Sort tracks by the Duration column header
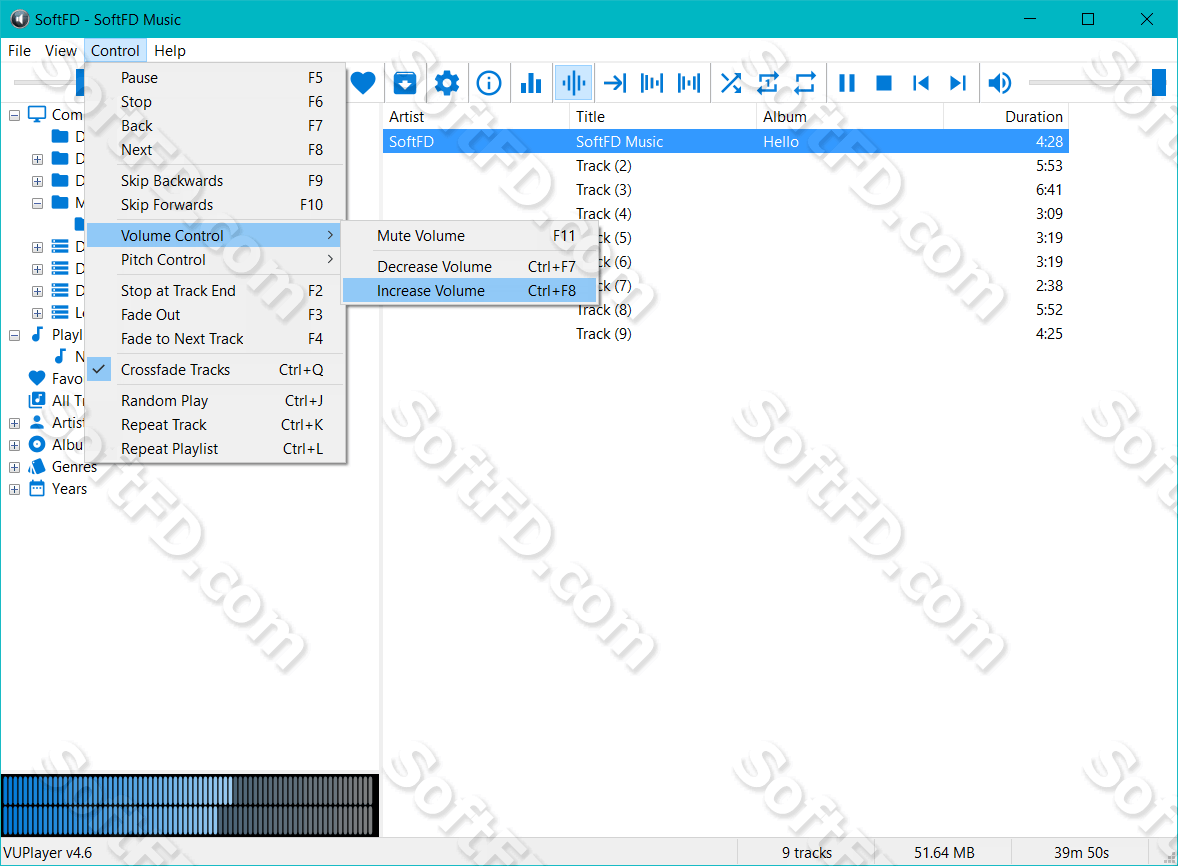 coord(1006,116)
